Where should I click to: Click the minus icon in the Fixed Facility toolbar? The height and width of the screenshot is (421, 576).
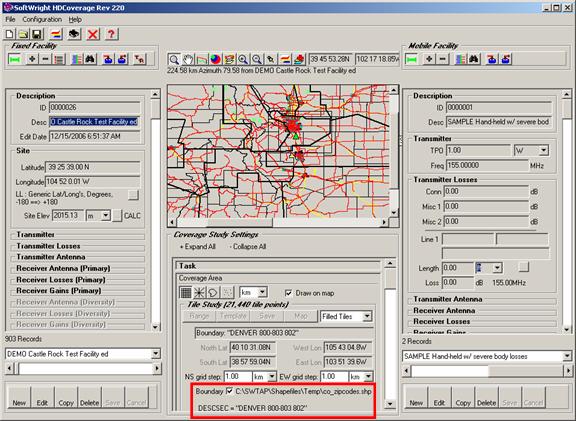(45, 59)
